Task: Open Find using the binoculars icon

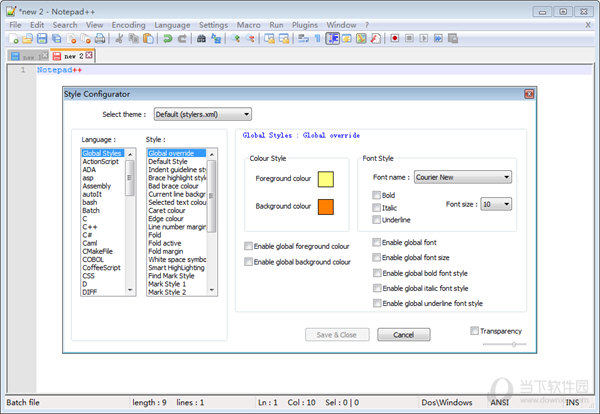Action: [201, 39]
